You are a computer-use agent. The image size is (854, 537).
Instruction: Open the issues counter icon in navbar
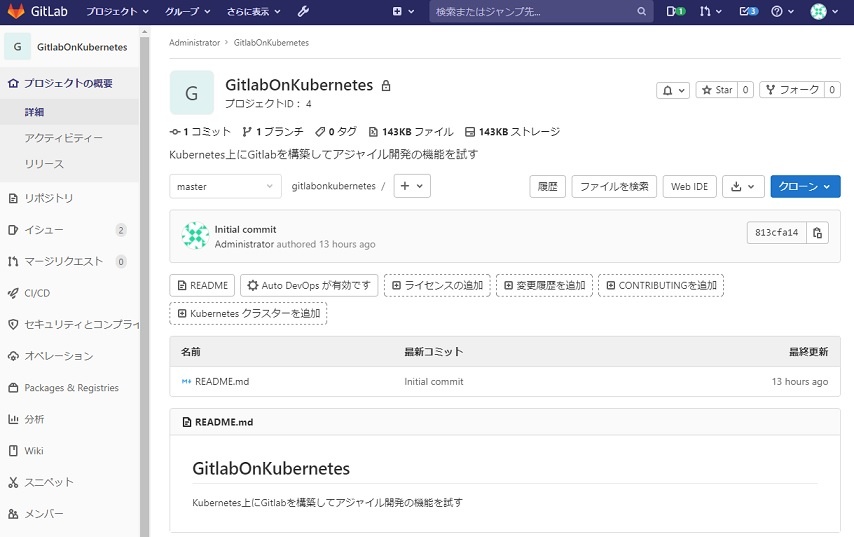[x=676, y=11]
